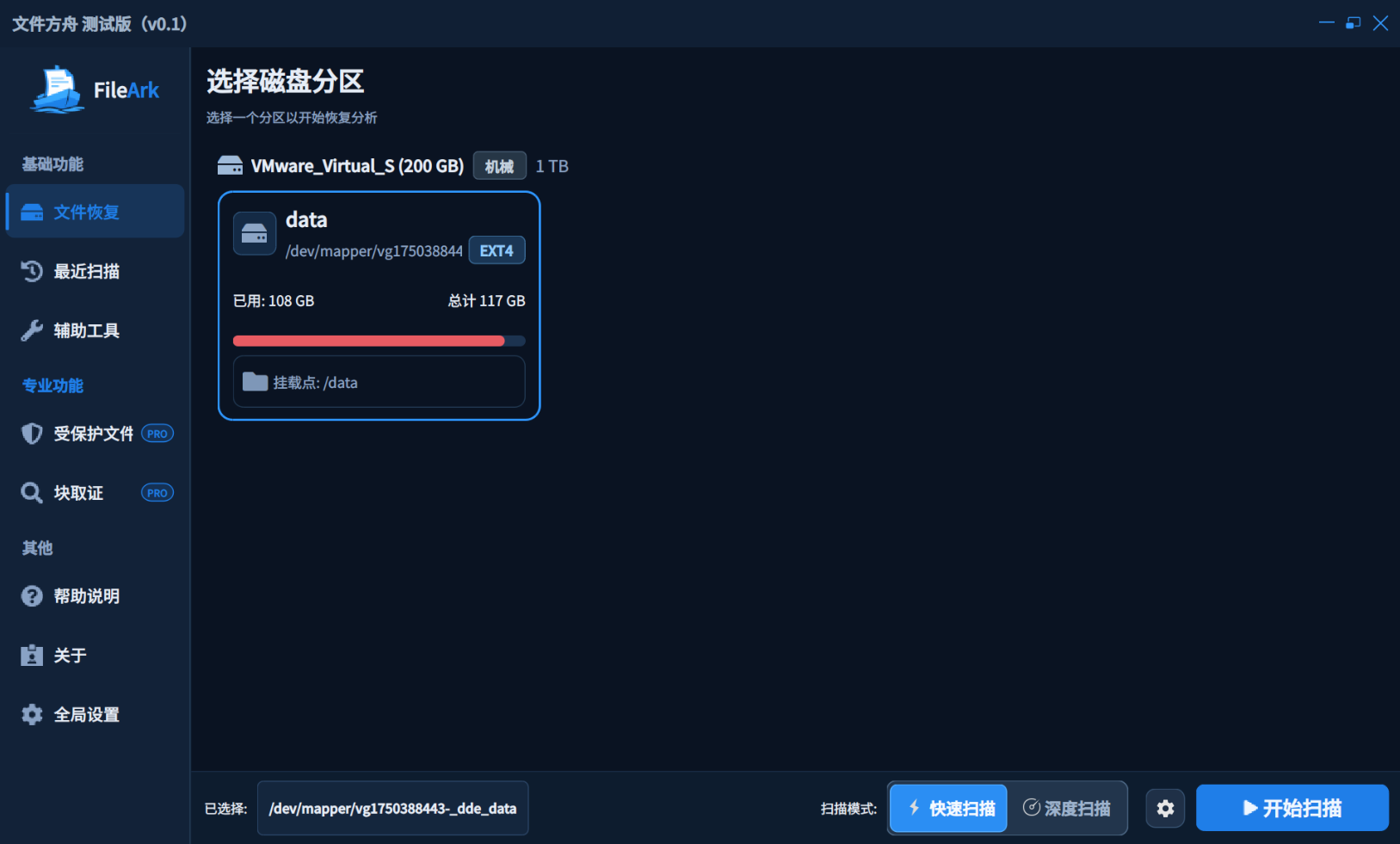Open 帮助说明 help section

[x=31, y=595]
